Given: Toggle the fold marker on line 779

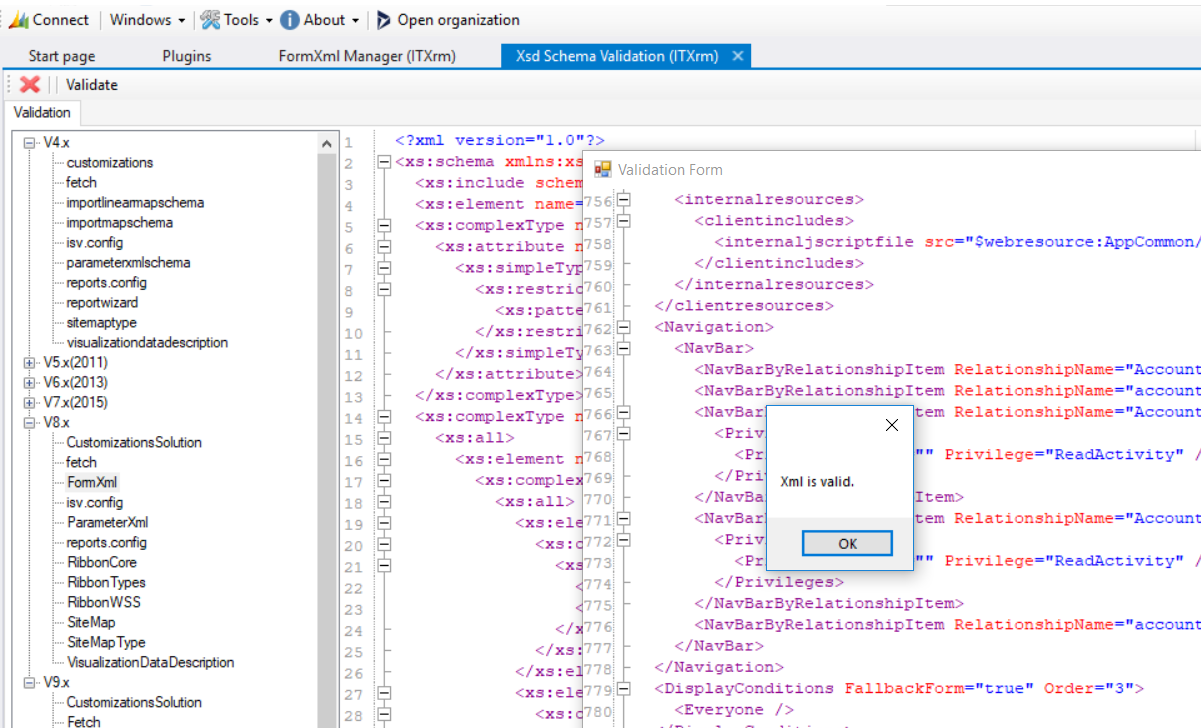Looking at the screenshot, I should [622, 688].
